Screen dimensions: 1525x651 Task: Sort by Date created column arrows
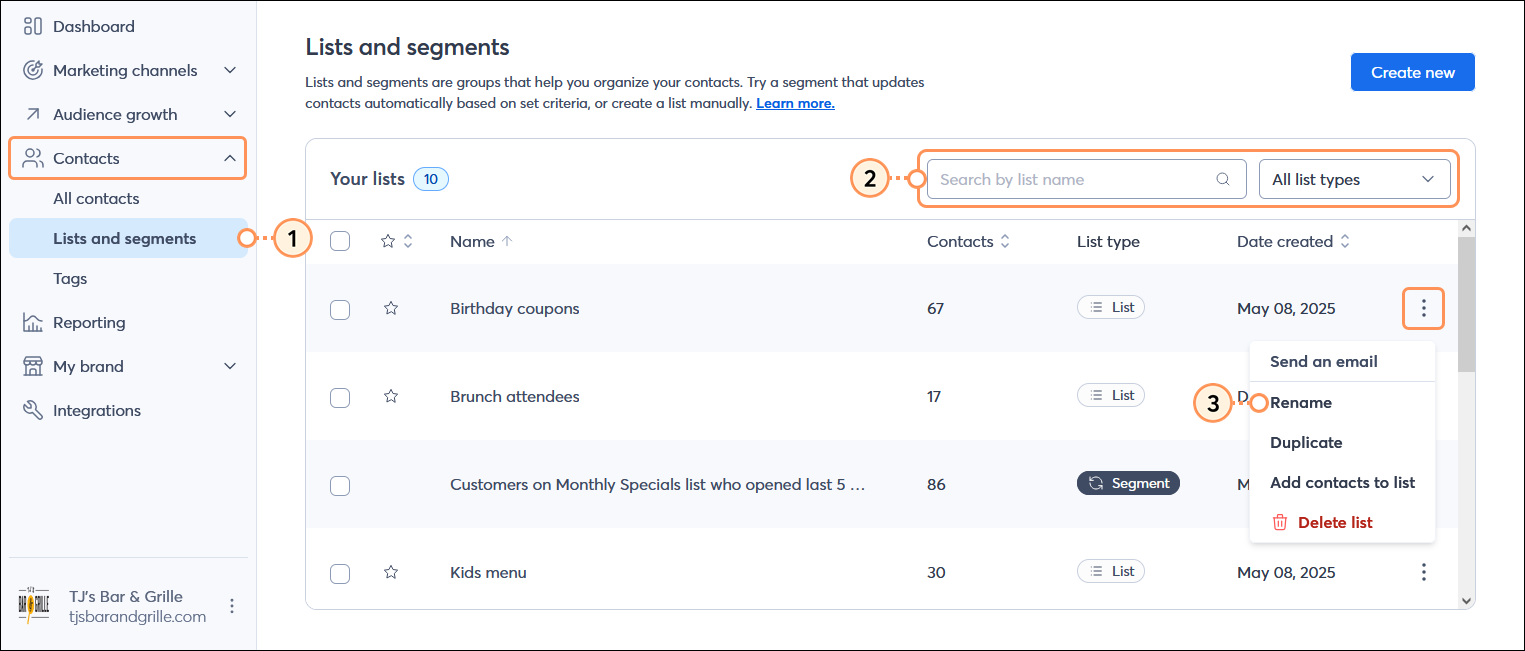1345,241
